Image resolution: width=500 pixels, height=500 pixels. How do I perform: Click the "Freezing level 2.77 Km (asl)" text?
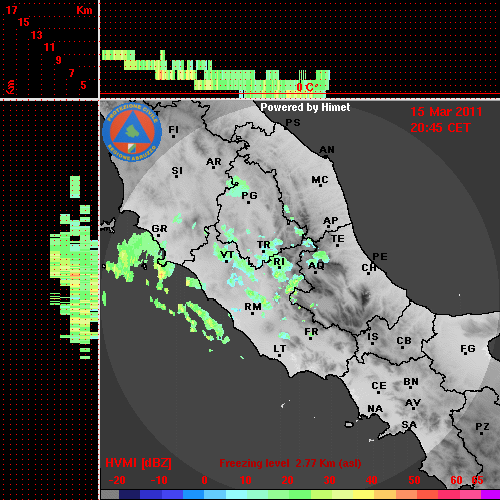[x=290, y=463]
